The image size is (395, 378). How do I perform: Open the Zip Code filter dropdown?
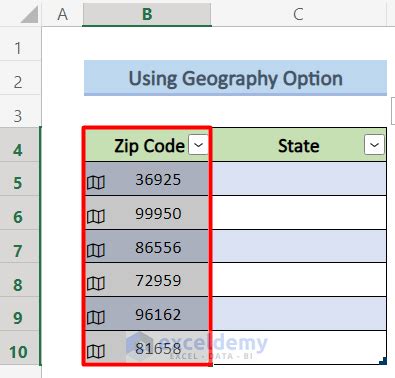[x=198, y=145]
